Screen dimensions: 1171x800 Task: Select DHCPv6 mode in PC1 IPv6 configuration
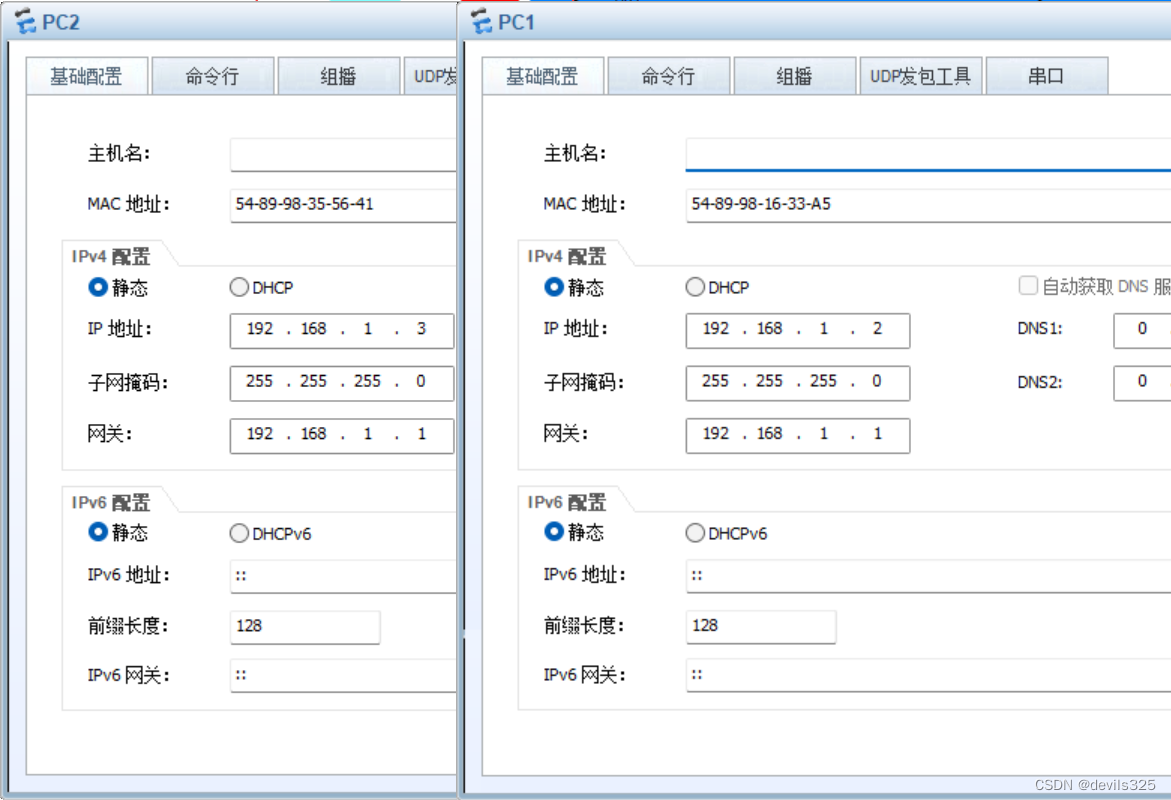695,532
